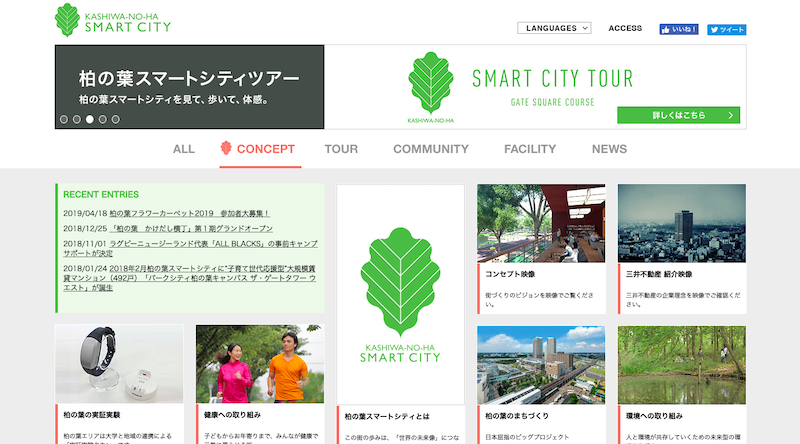The height and width of the screenshot is (444, 800).
Task: Open the joggers photo thumbnail
Action: 260,364
